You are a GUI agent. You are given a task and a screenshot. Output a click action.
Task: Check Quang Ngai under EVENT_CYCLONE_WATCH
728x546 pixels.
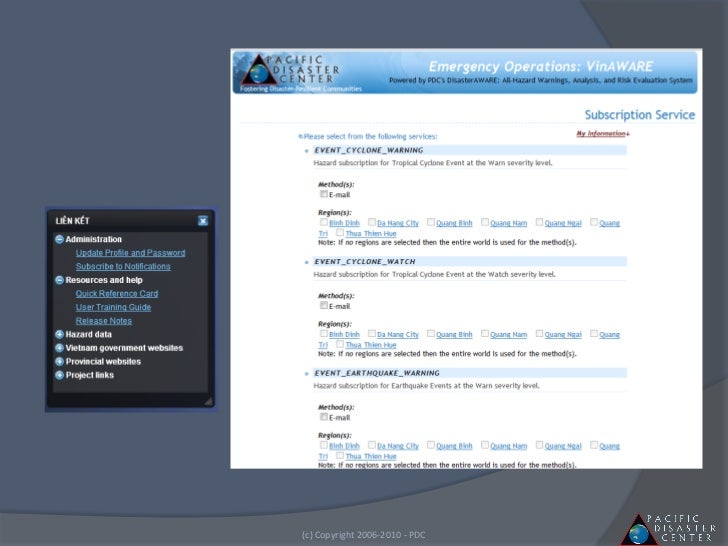pyautogui.click(x=539, y=333)
